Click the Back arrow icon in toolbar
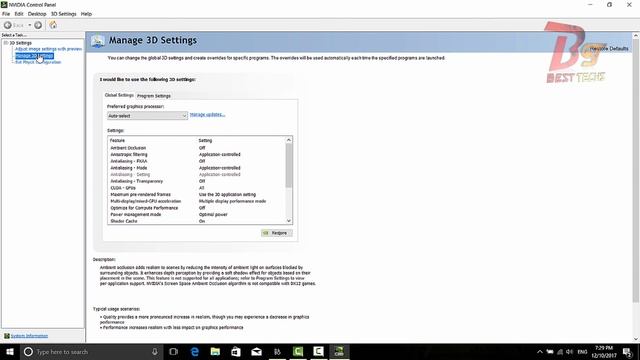This screenshot has width=640, height=360. (x=7, y=25)
